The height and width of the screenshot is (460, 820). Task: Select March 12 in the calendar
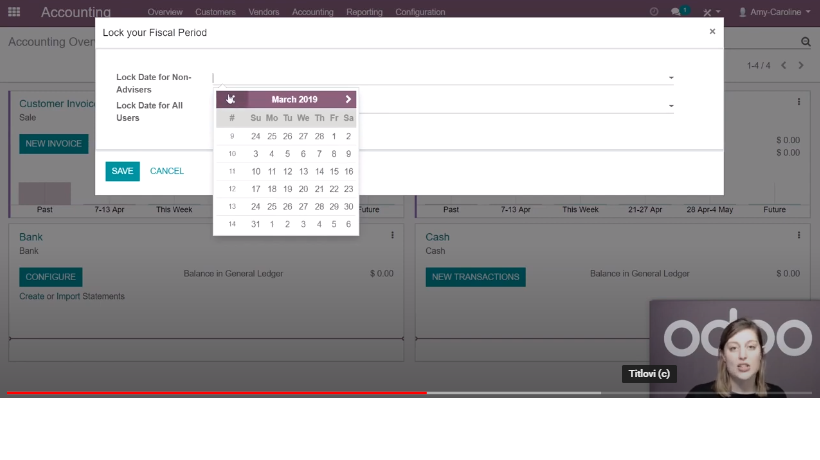[x=288, y=171]
